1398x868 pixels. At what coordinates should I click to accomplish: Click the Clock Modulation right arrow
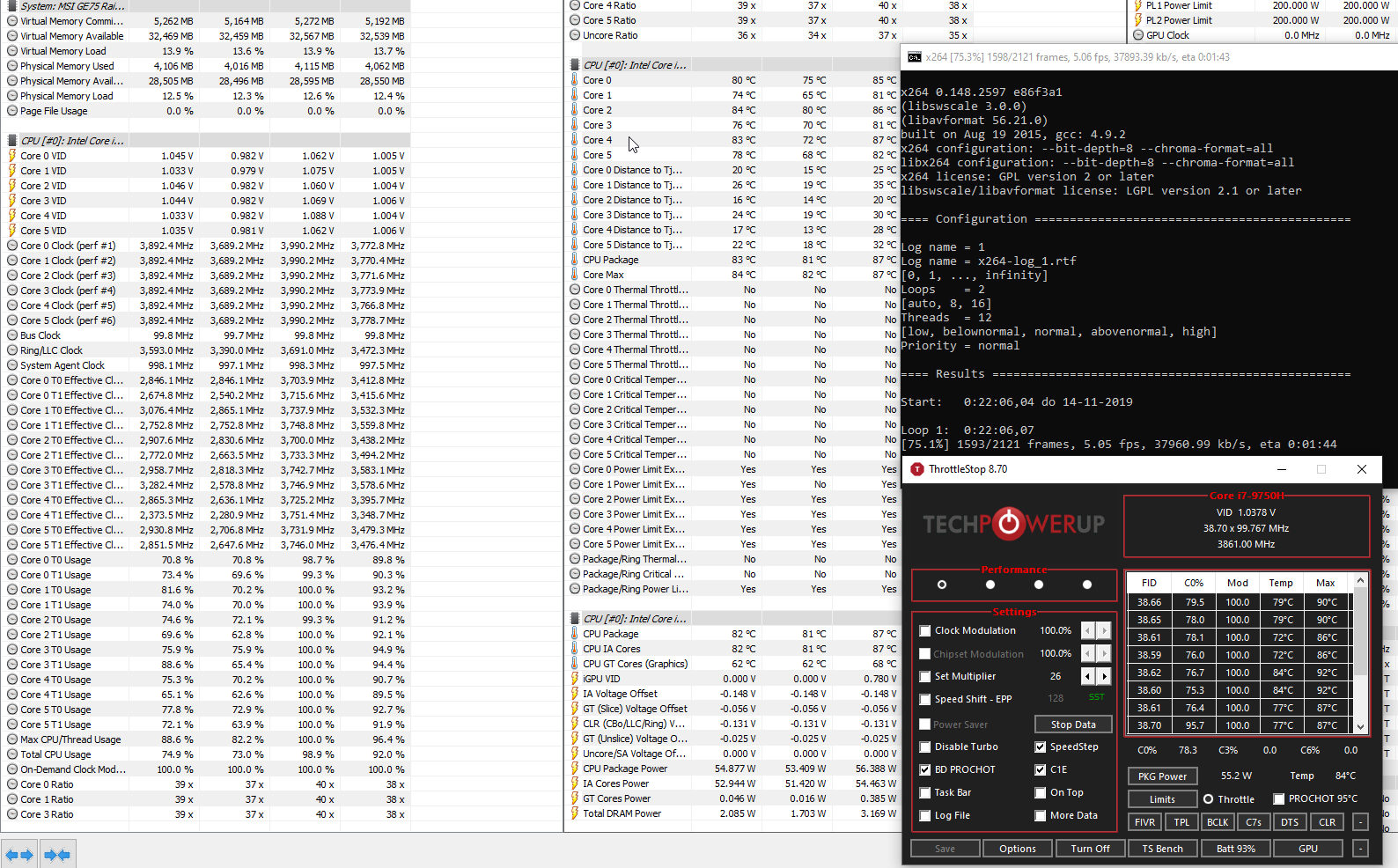pos(1103,630)
